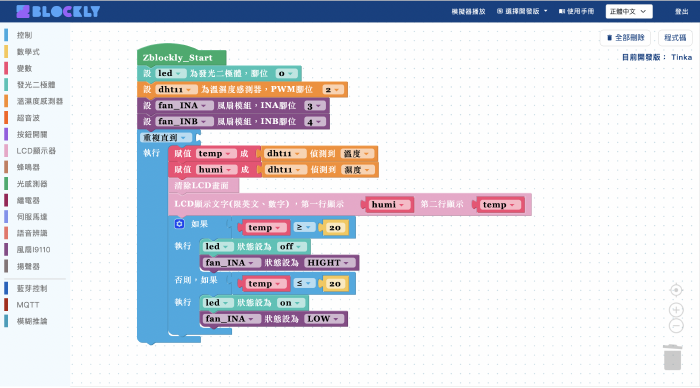Open the 繼電器 block category
Image resolution: width=700 pixels, height=388 pixels.
point(28,200)
